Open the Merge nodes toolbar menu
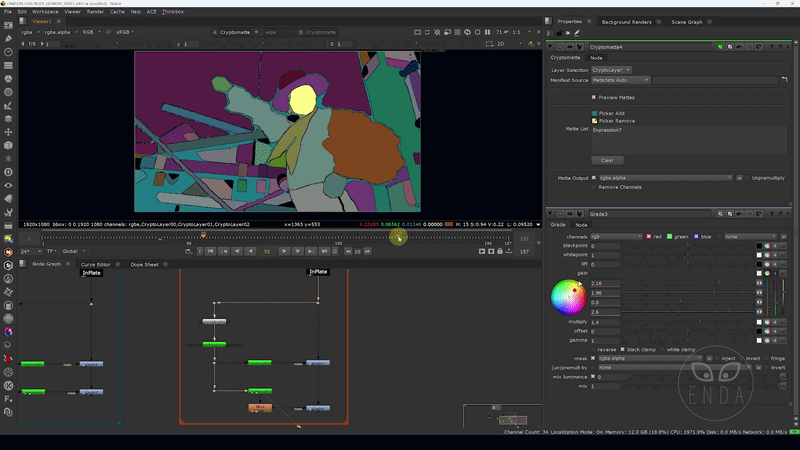 click(8, 119)
